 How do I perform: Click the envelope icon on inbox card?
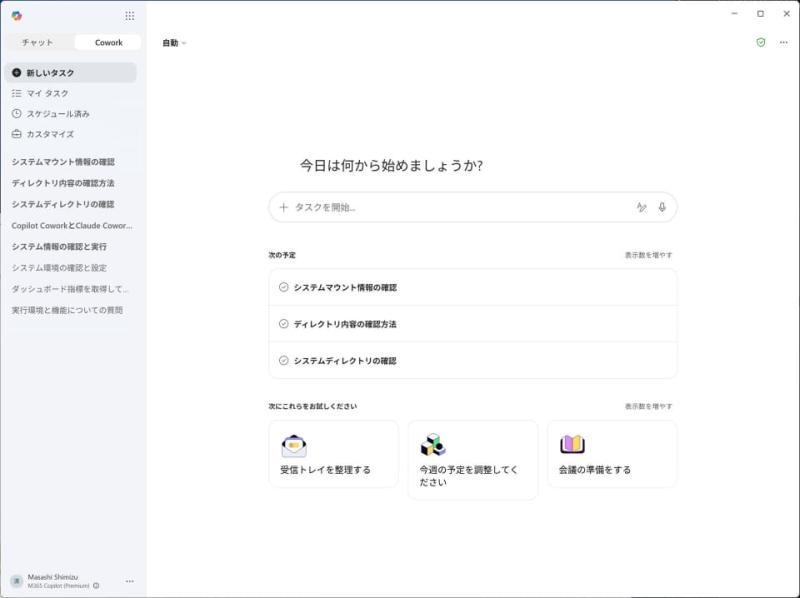click(x=294, y=446)
